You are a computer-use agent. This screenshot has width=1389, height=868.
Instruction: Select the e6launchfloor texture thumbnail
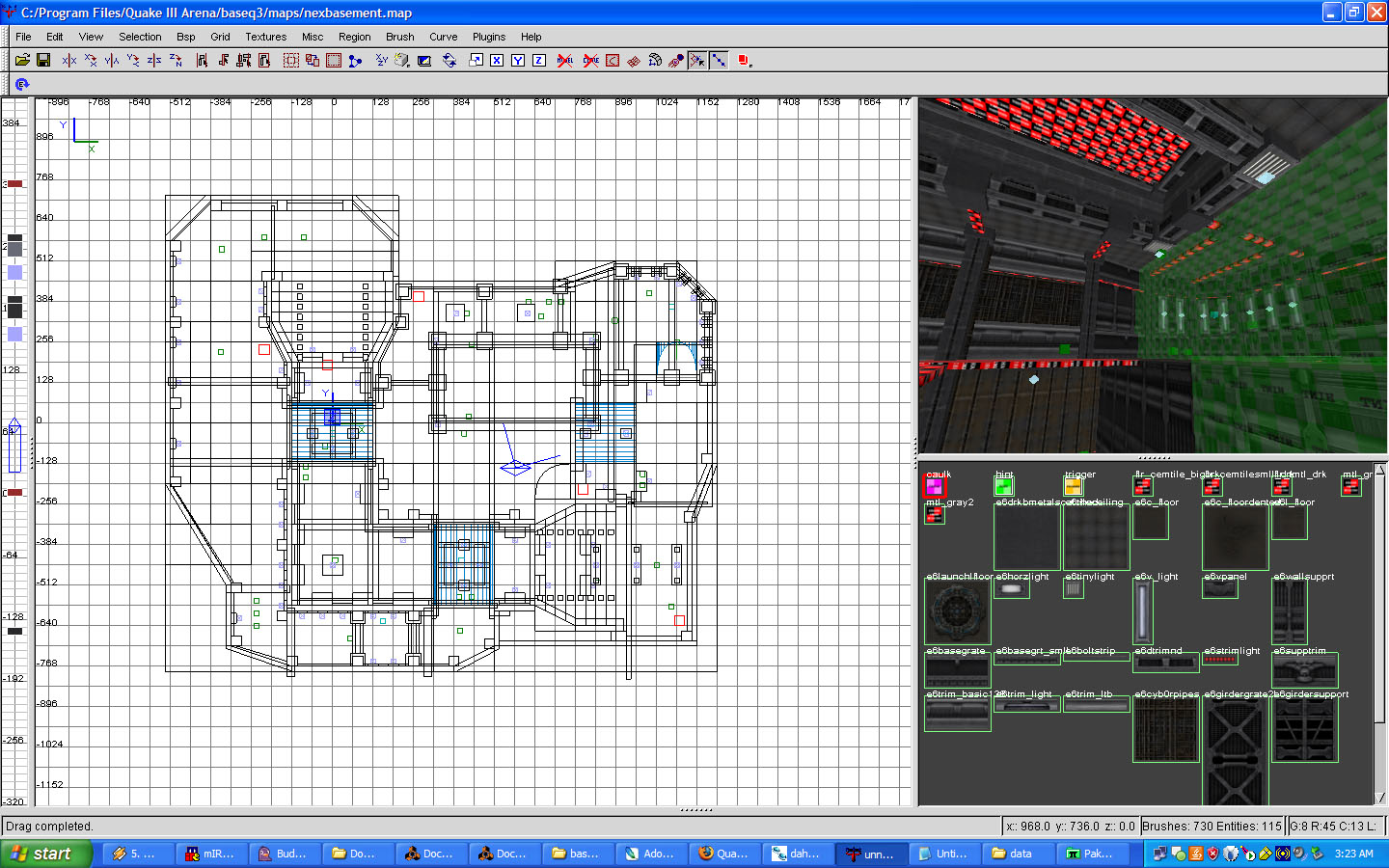click(957, 612)
